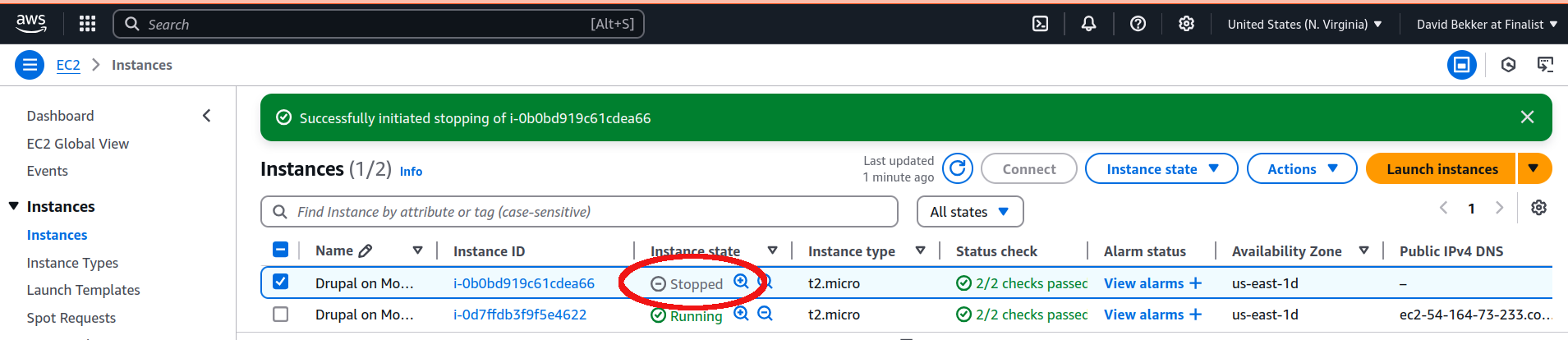The width and height of the screenshot is (1568, 340).
Task: Collapse the sidebar with the left chevron
Action: [207, 116]
